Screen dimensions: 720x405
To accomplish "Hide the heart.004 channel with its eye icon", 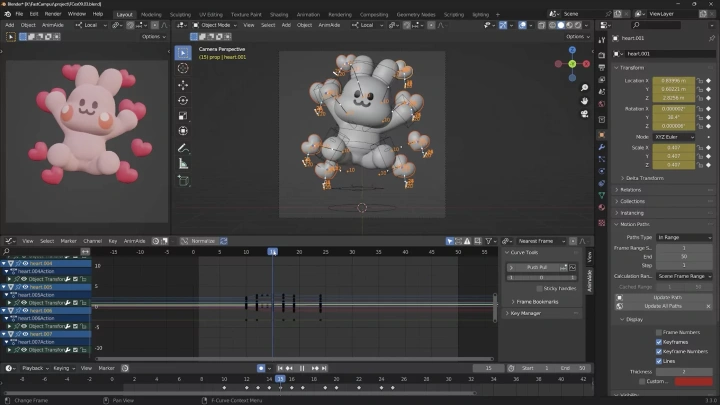I will click(25, 264).
